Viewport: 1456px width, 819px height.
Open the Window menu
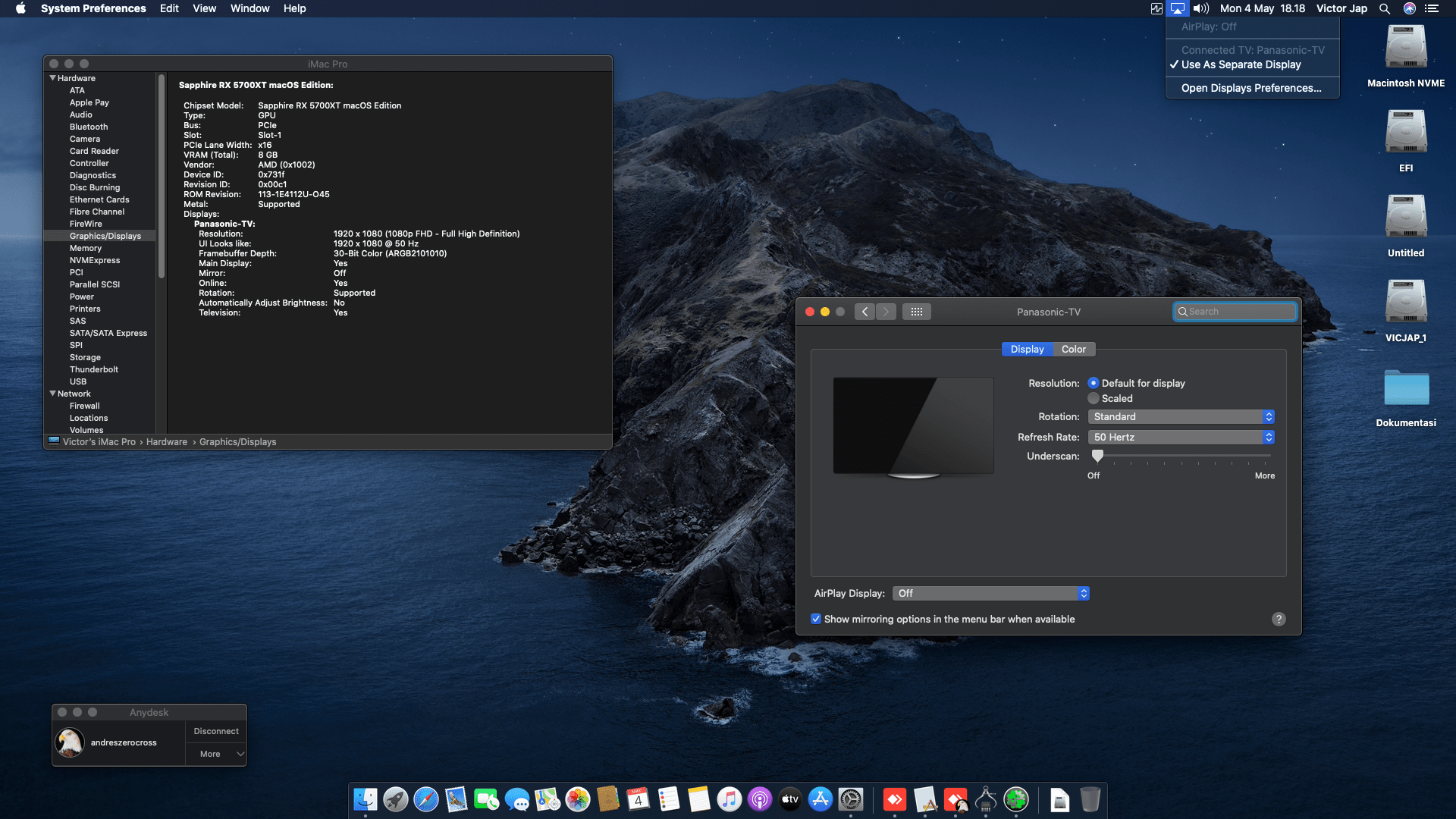point(250,8)
